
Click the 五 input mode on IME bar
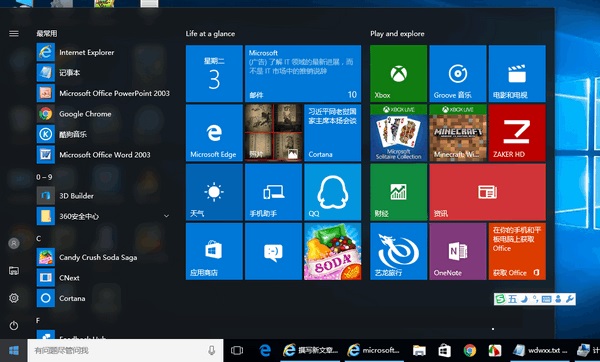pos(512,299)
